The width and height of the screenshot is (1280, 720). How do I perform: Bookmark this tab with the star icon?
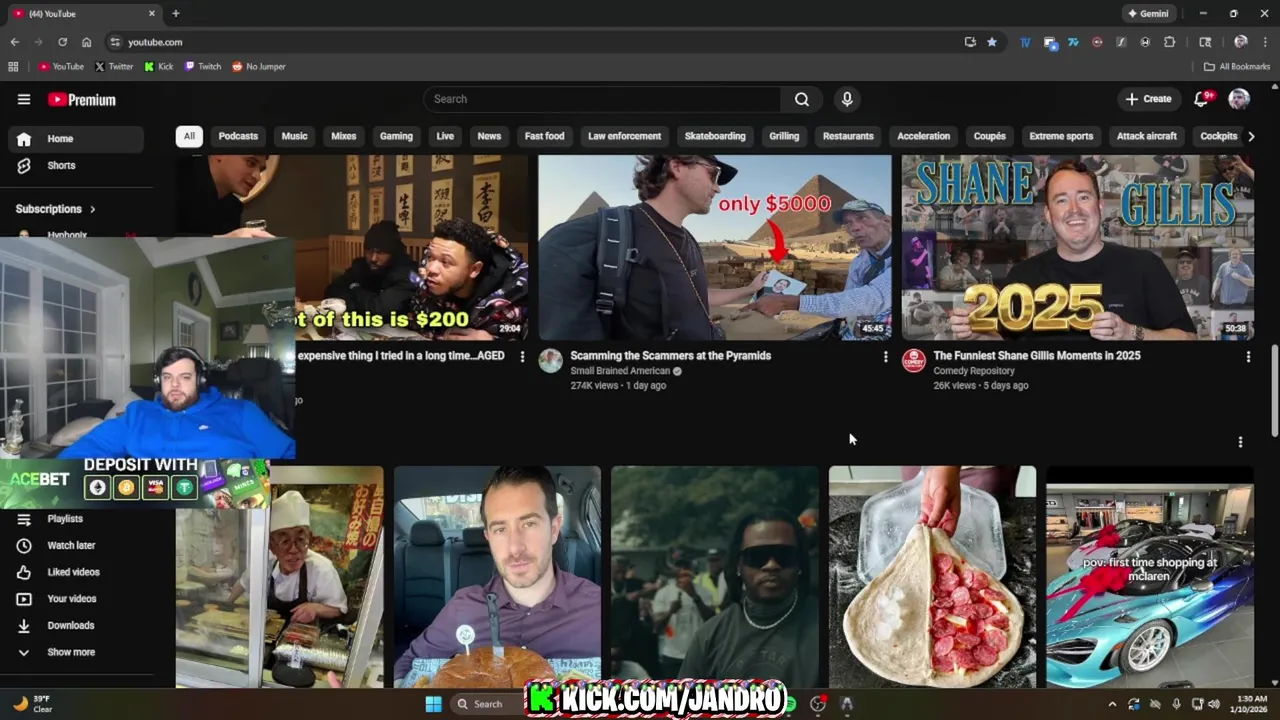pos(992,42)
